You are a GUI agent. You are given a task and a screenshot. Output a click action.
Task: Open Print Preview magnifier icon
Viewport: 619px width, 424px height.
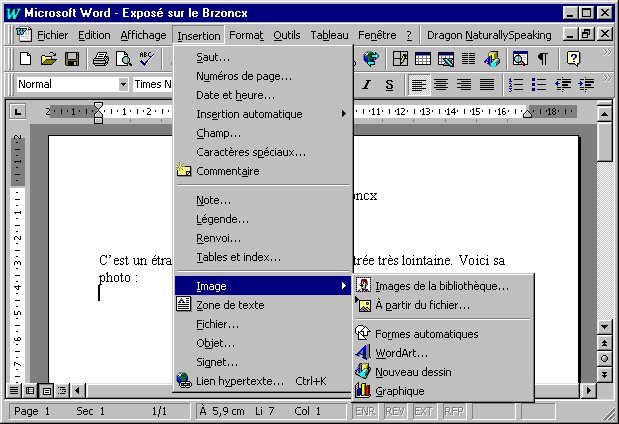coord(124,59)
